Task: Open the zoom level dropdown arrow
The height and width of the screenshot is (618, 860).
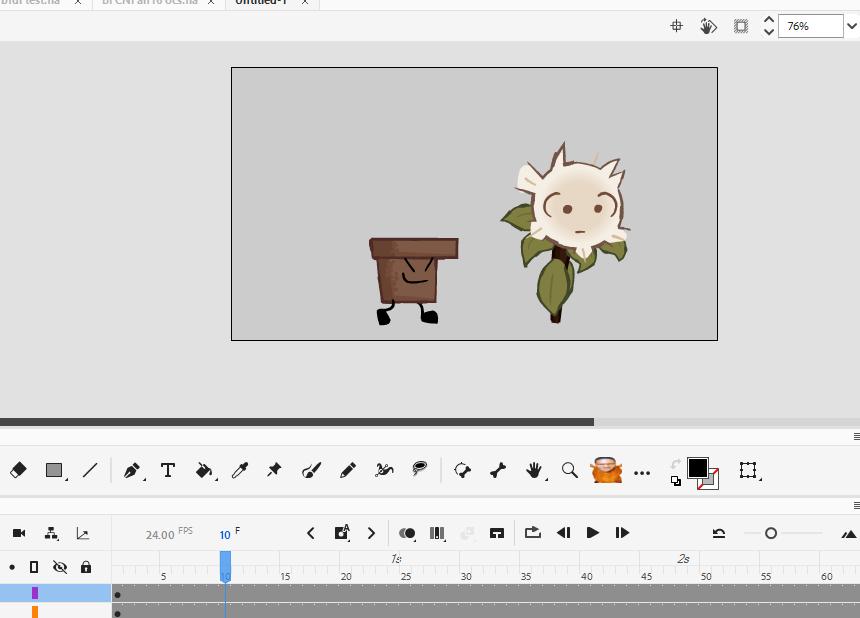Action: pos(852,26)
